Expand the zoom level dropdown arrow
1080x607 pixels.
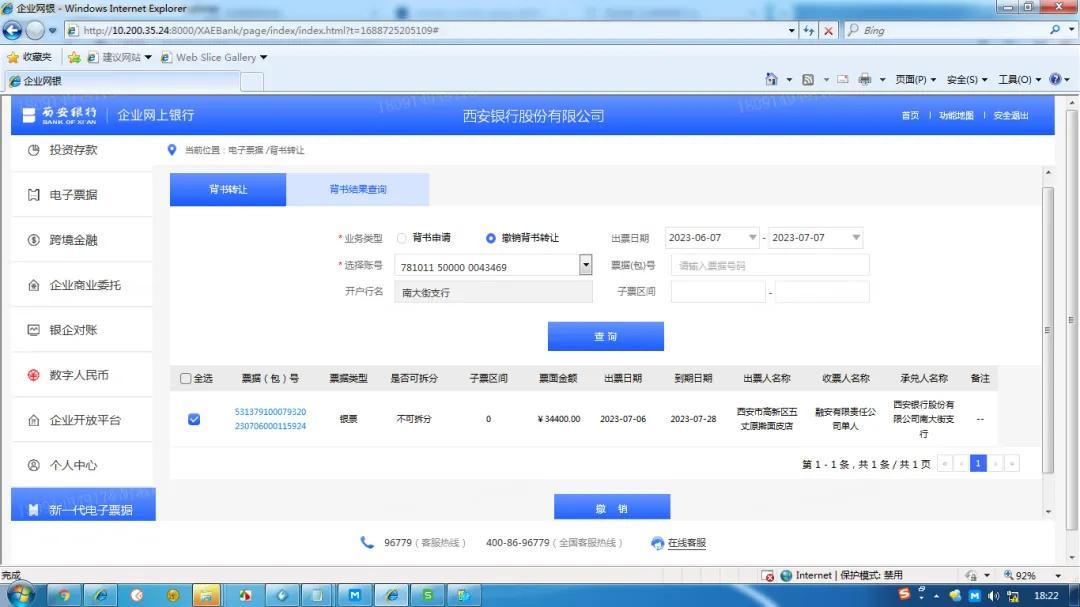point(1058,575)
